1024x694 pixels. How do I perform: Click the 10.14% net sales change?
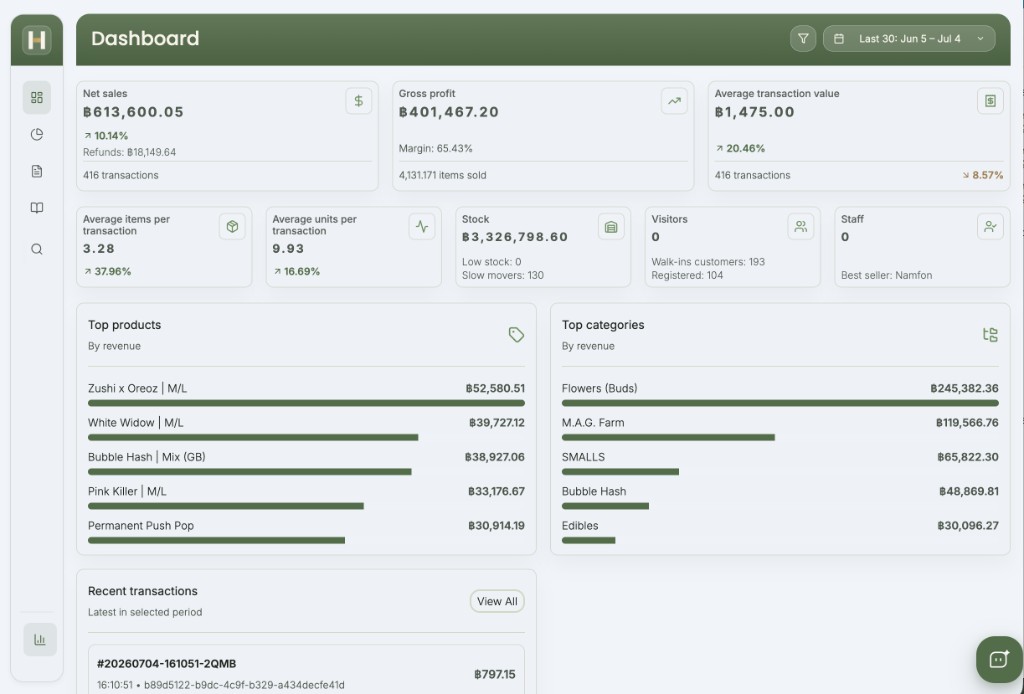coord(106,136)
